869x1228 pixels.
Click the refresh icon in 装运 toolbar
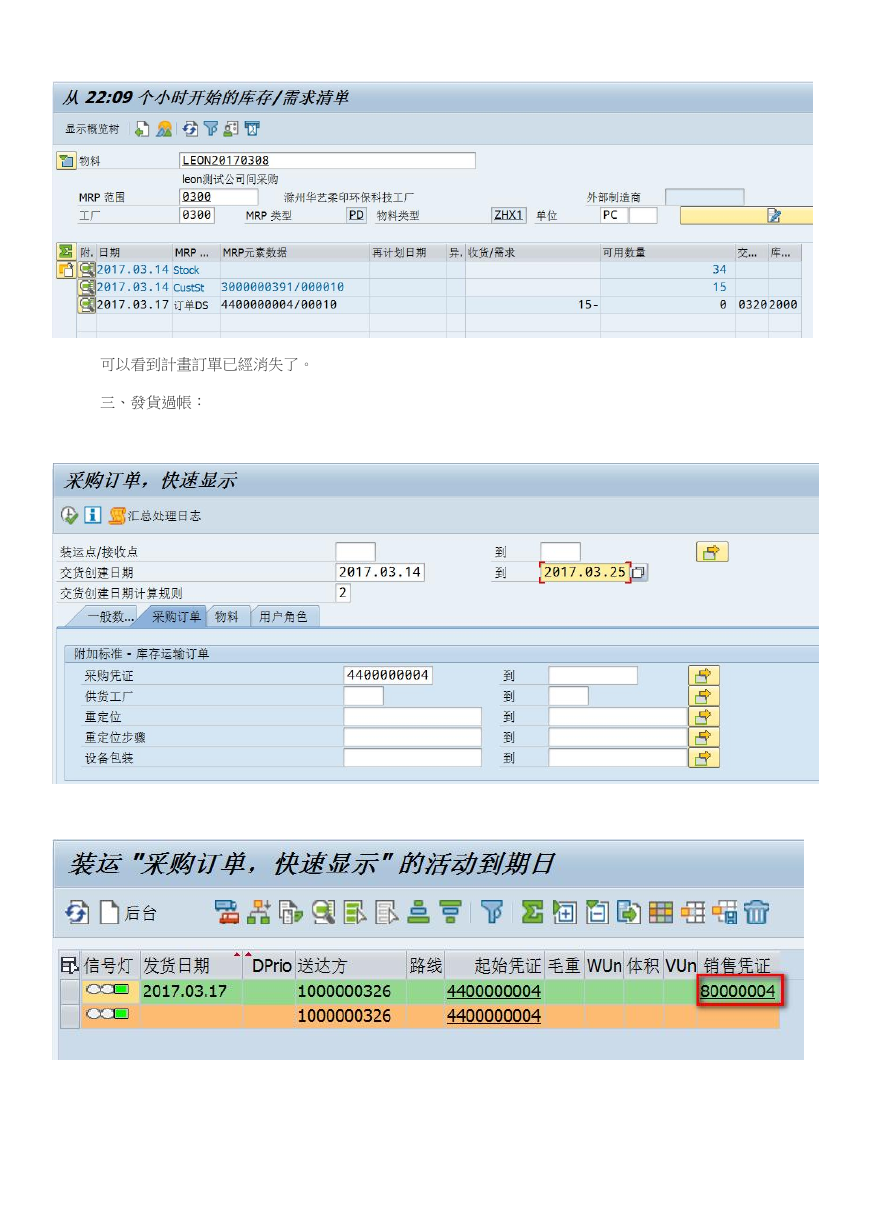(77, 912)
